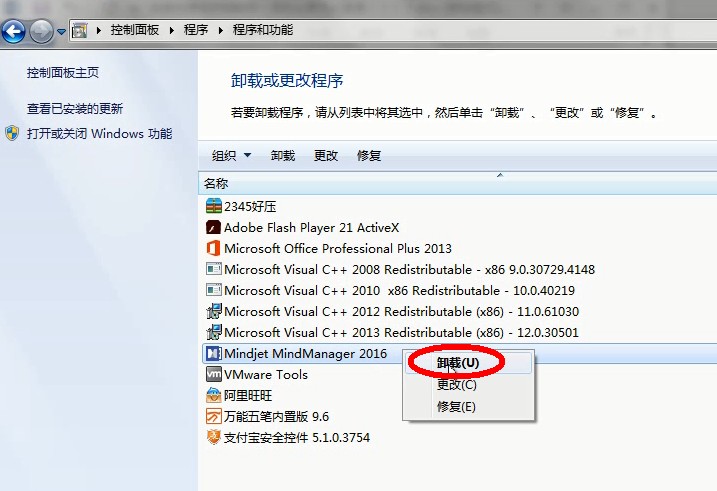
Task: Click the Adobe Flash Player icon
Action: point(214,227)
